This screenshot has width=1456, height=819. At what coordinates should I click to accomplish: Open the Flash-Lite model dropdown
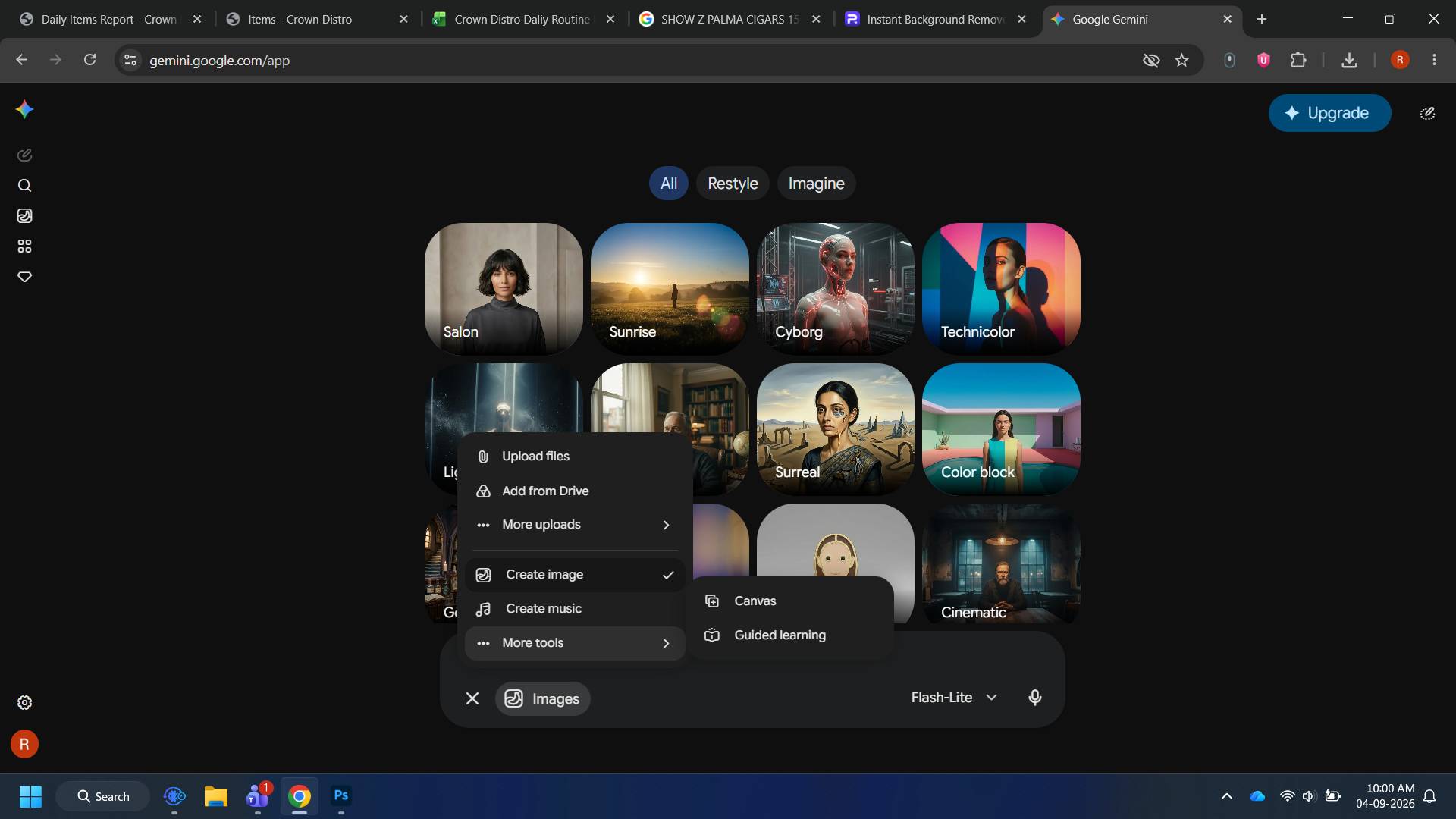point(954,698)
